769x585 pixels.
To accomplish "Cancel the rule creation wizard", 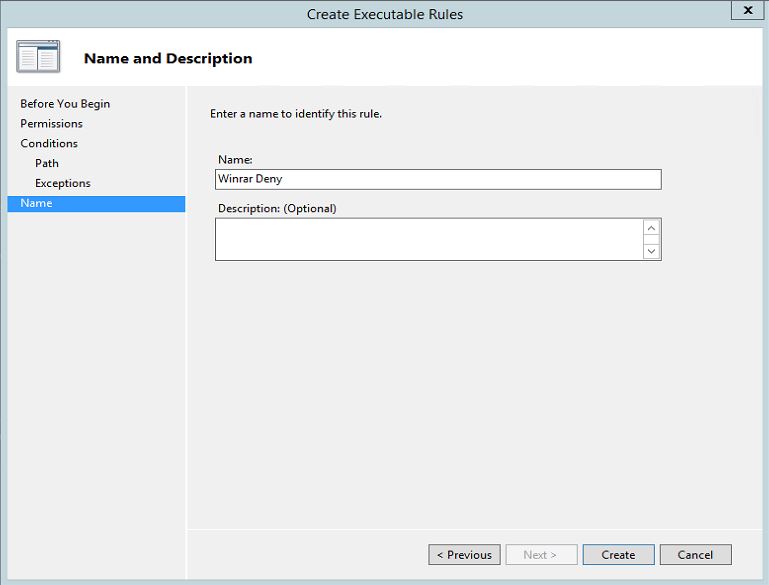I will 695,555.
